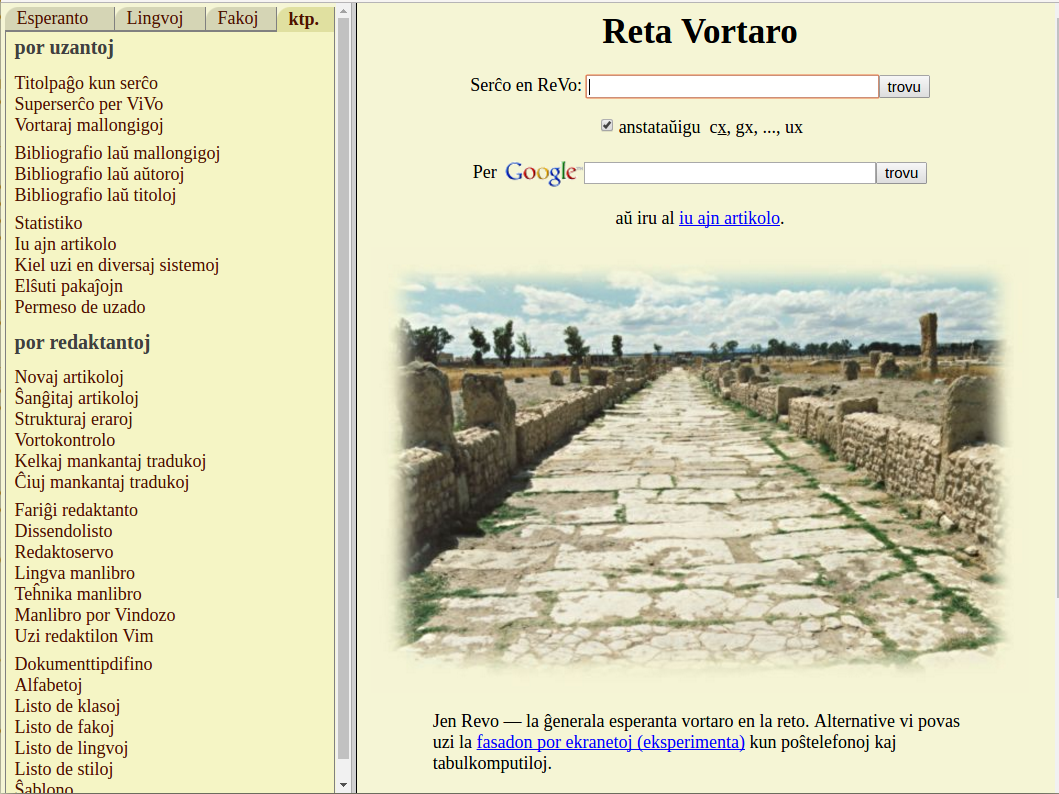The image size is (1059, 794).
Task: Follow the fasadon por ekranetoj (eksperimenta) link
Action: [610, 742]
